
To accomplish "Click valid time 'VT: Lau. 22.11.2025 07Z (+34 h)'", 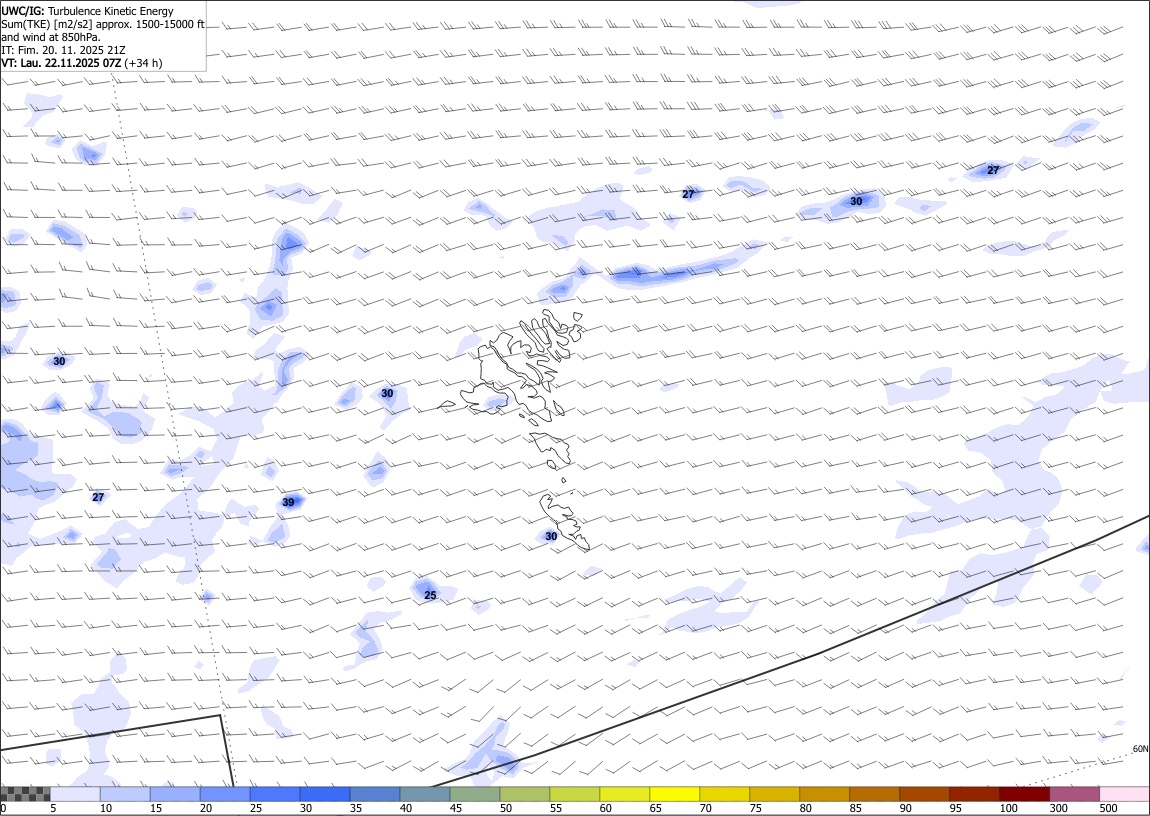I will click(x=82, y=63).
